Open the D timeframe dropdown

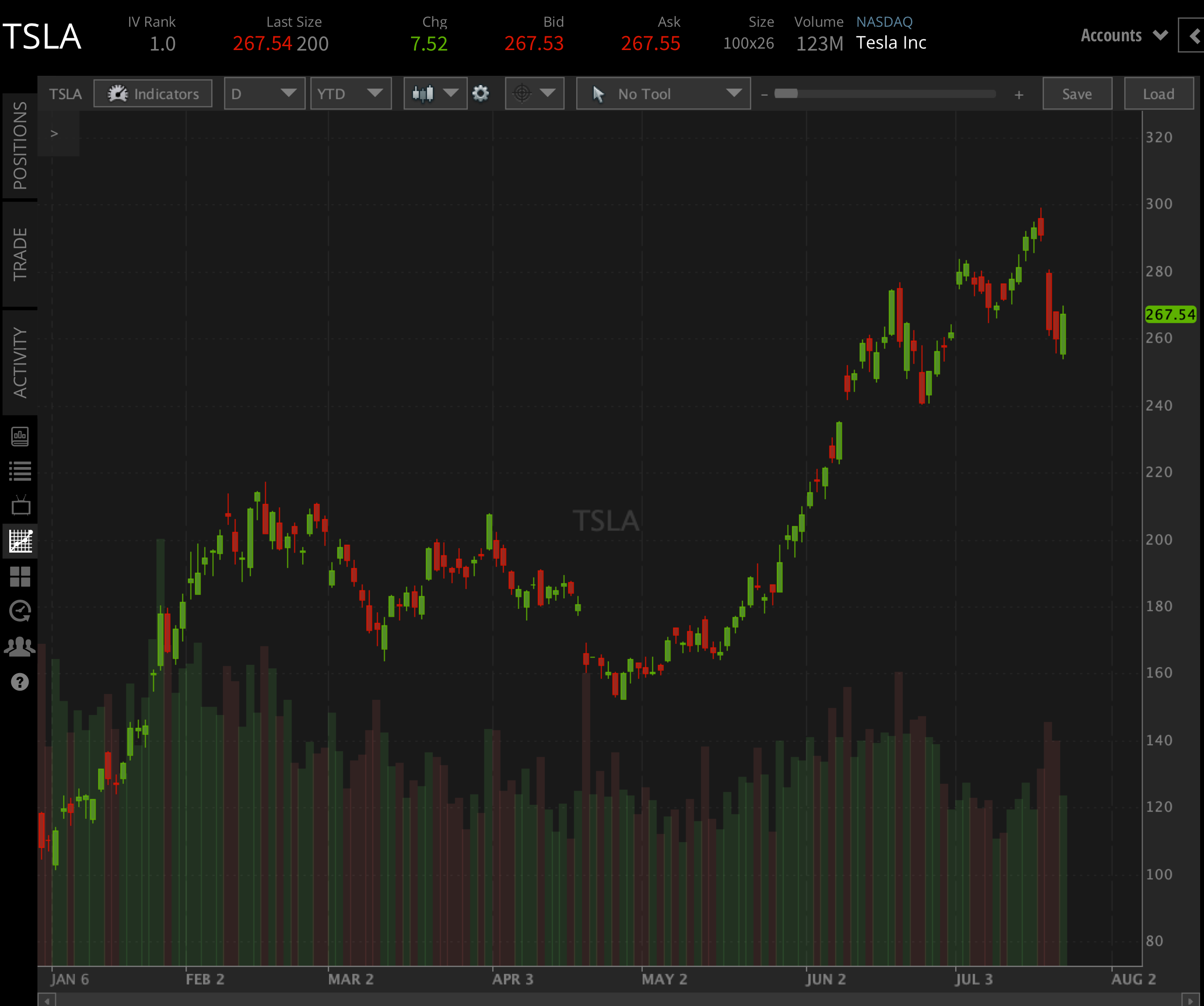[264, 93]
